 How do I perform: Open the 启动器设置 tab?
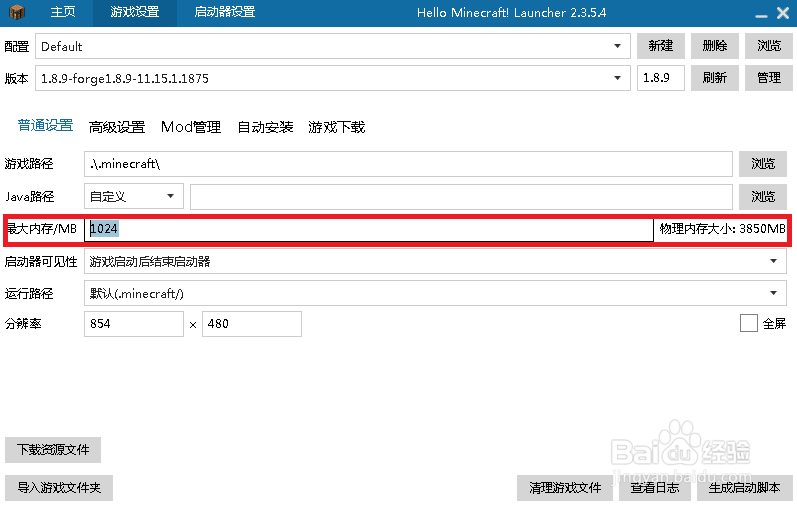tap(224, 12)
